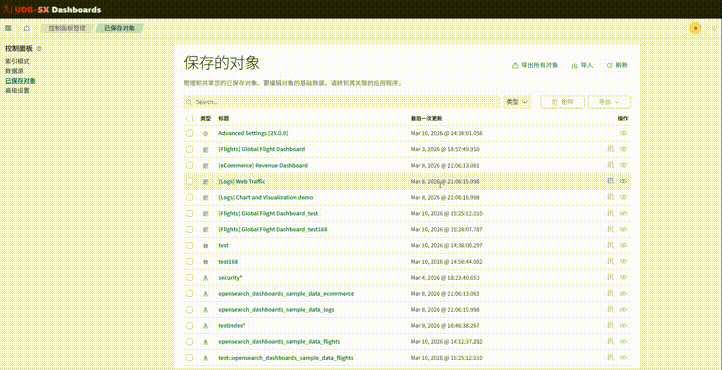This screenshot has width=722, height=370.
Task: Check the Global Flight Dashboard_test168 row
Action: point(189,229)
